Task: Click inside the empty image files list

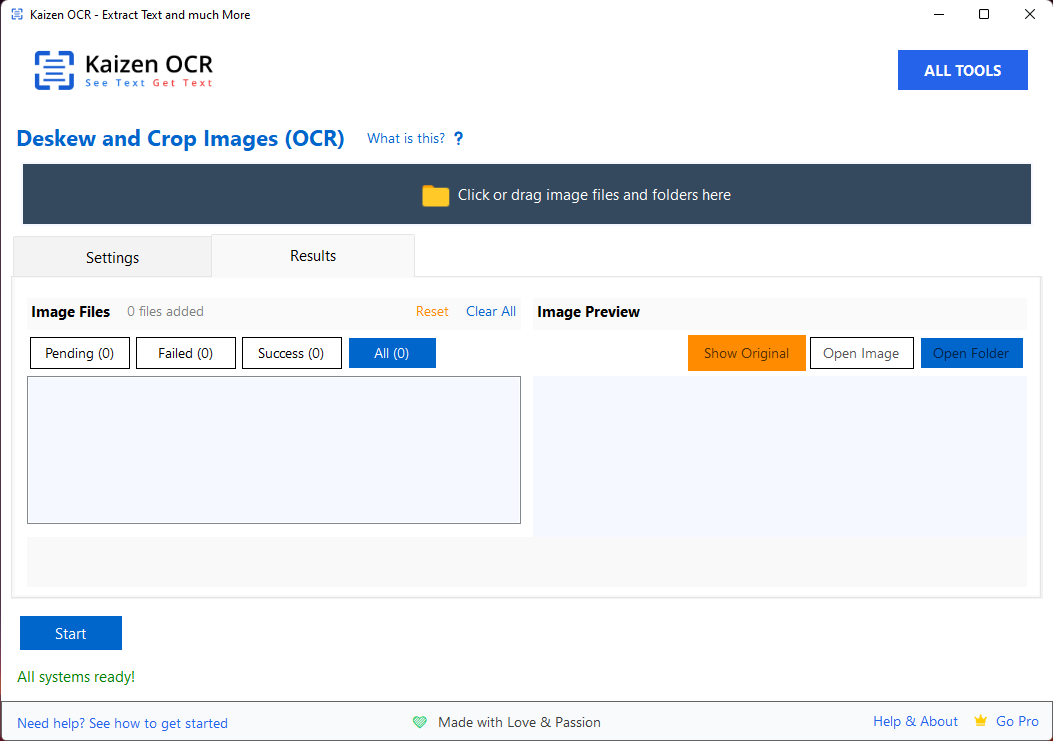Action: coord(274,450)
